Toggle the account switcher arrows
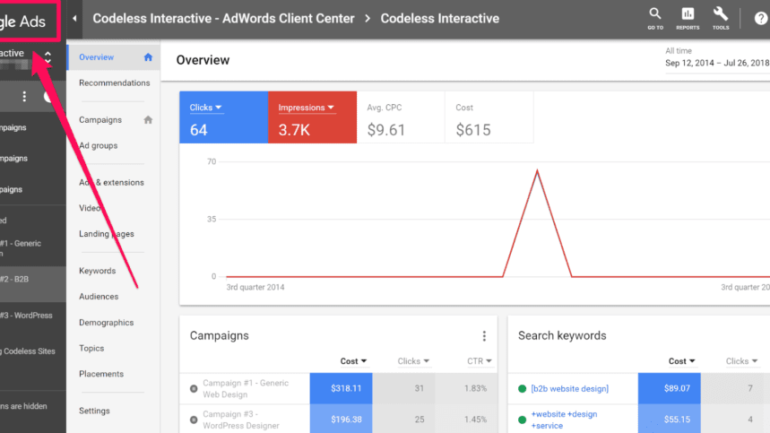This screenshot has height=433, width=770. click(x=48, y=57)
